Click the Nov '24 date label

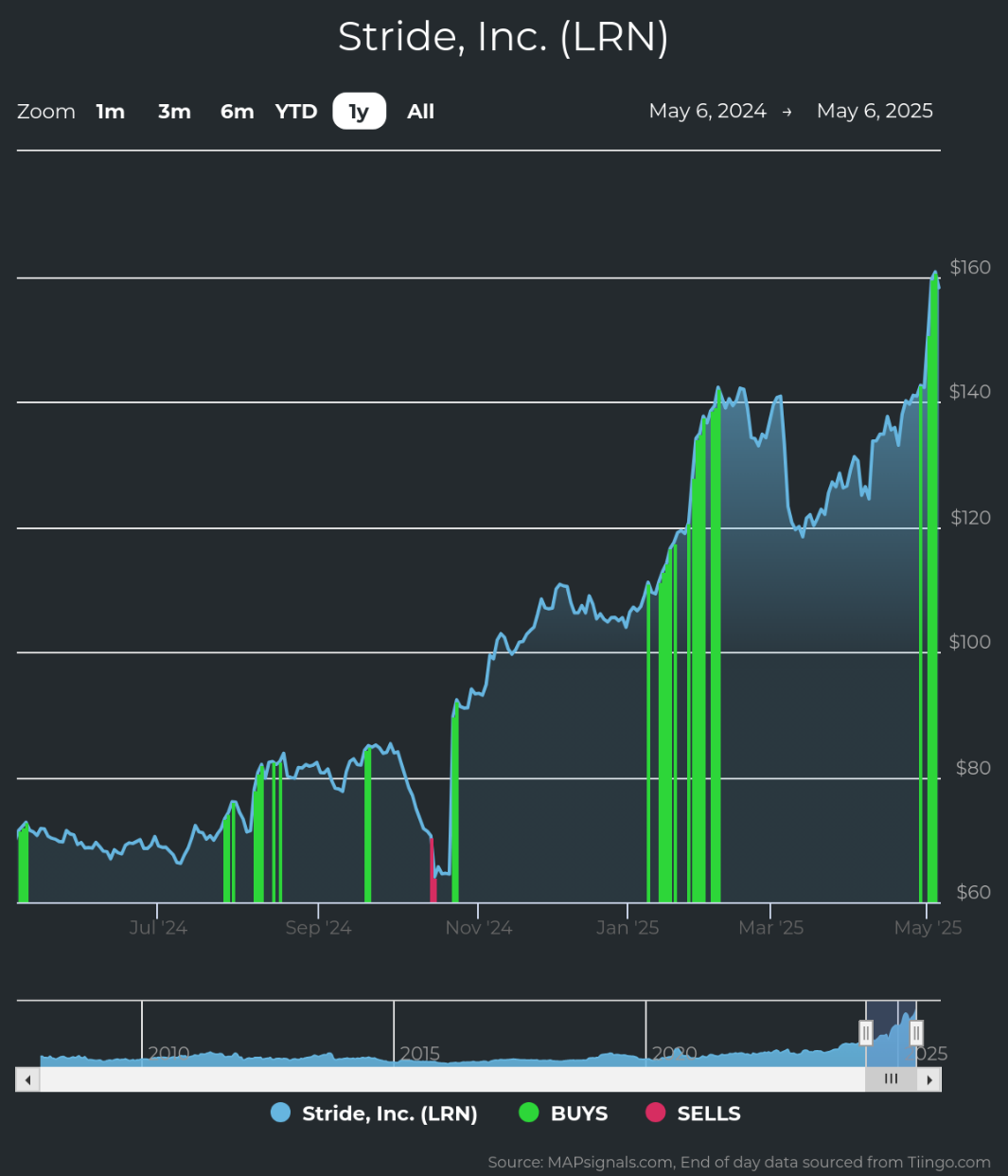tap(478, 928)
